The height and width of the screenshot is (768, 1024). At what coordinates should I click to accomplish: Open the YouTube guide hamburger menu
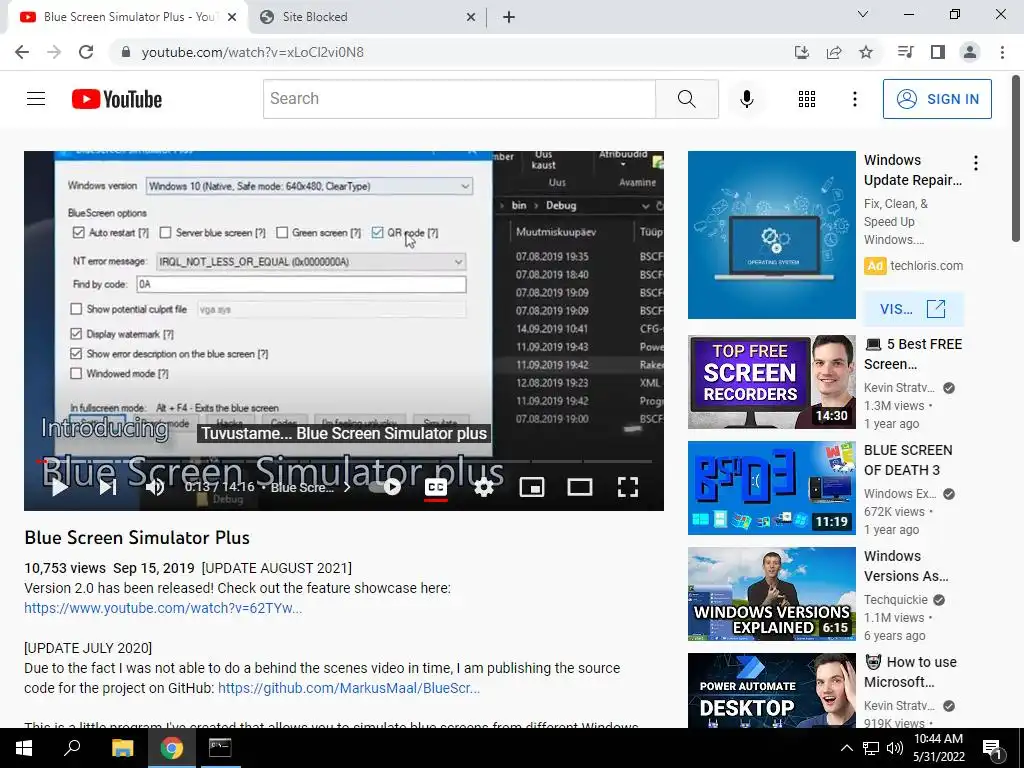click(x=36, y=99)
